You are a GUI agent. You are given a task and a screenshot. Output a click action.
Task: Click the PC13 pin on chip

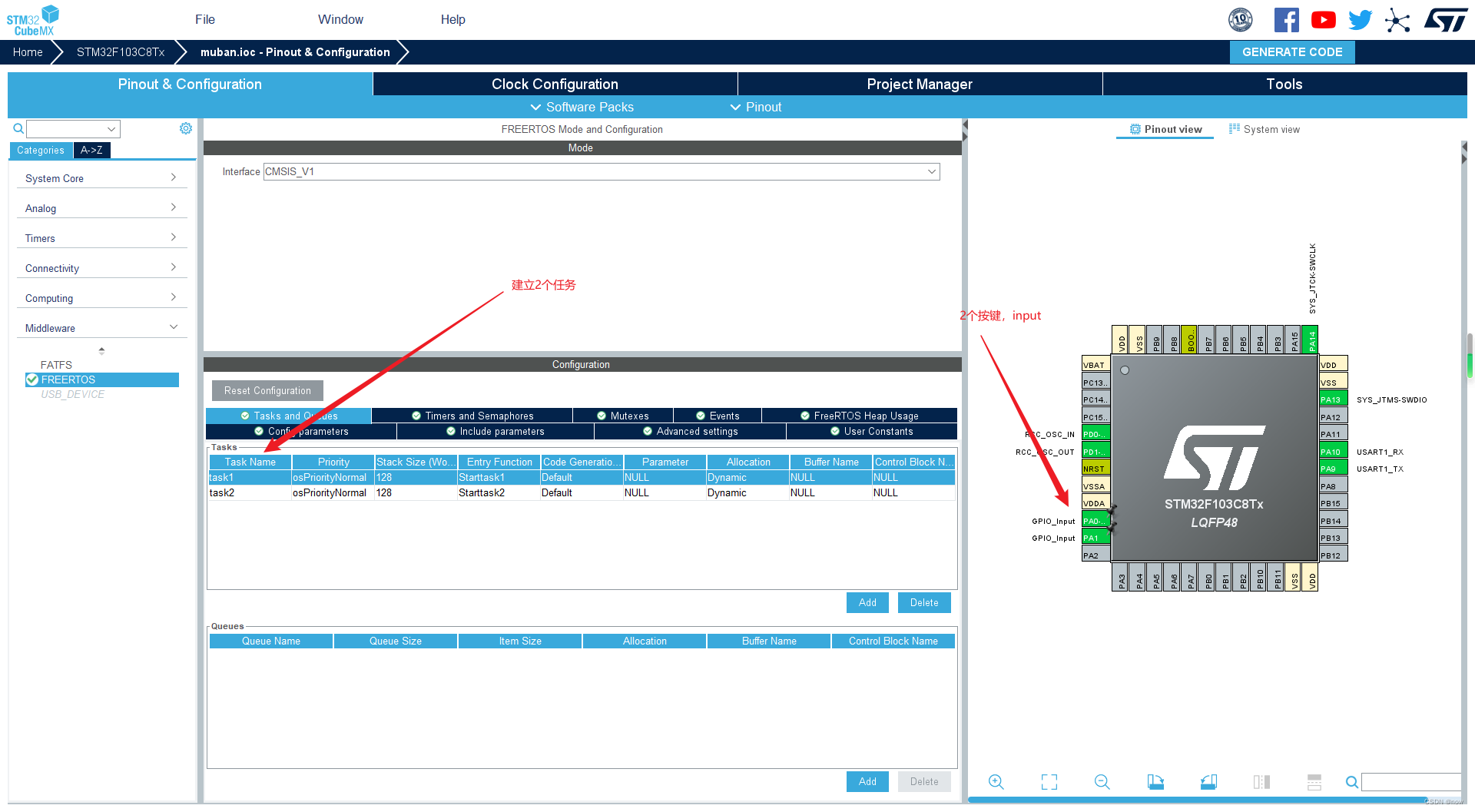point(1095,383)
